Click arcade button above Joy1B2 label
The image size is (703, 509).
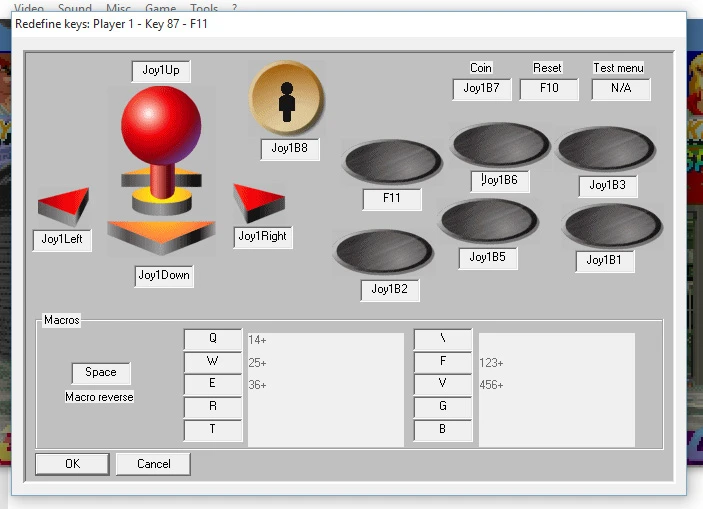coord(384,252)
